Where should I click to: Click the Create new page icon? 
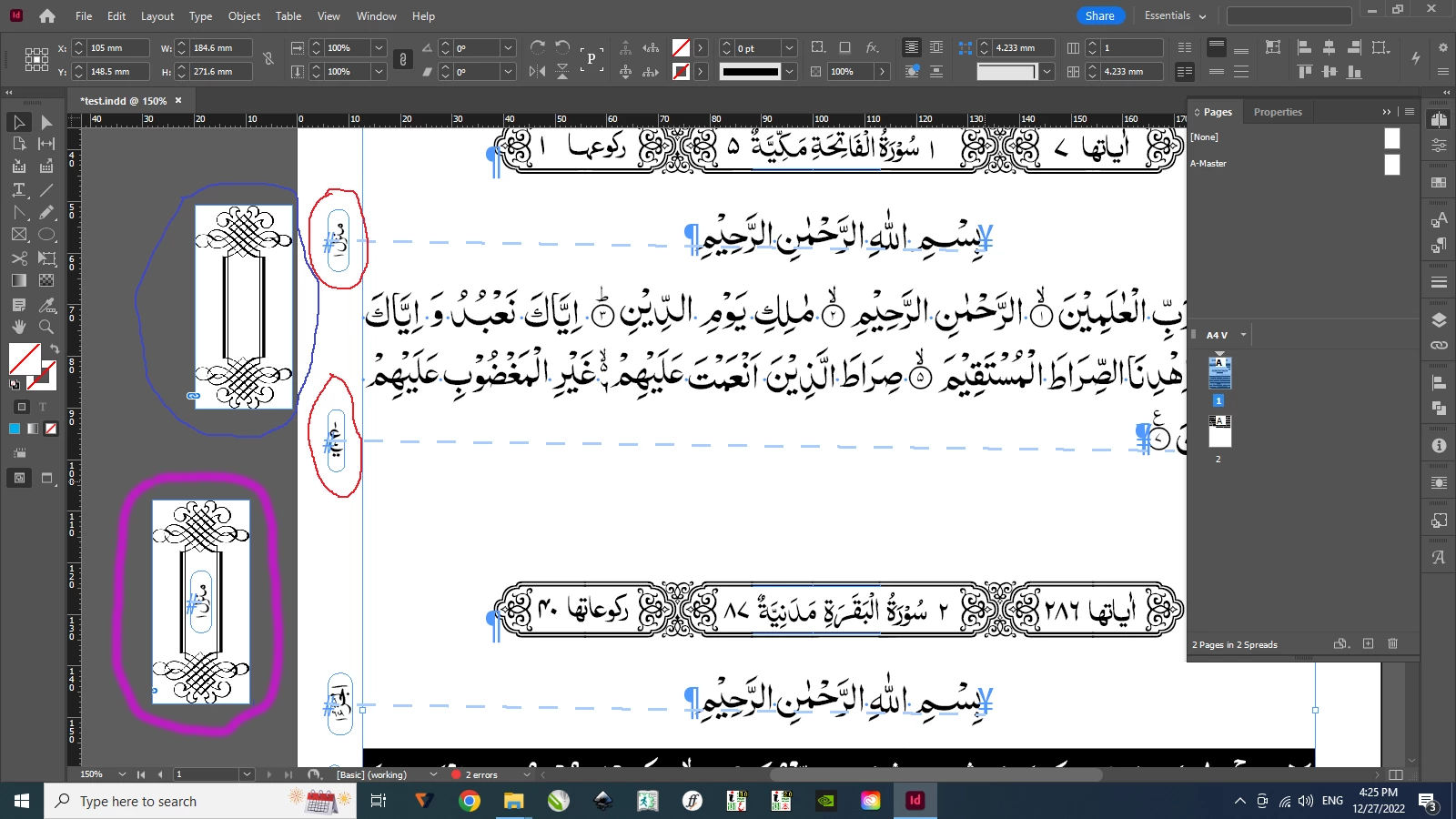pos(1368,643)
